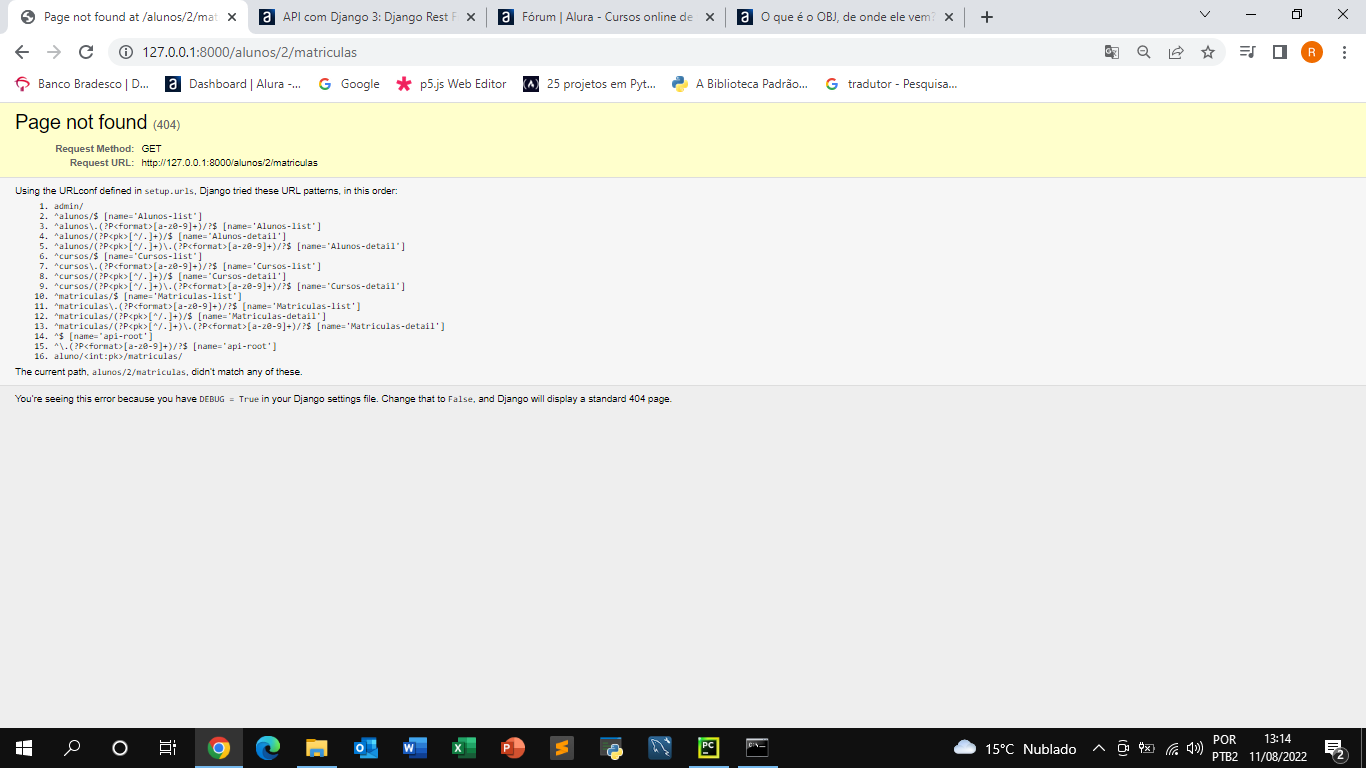The image size is (1366, 768).
Task: Open the zoom magnifier icon in address bar
Action: (1144, 52)
